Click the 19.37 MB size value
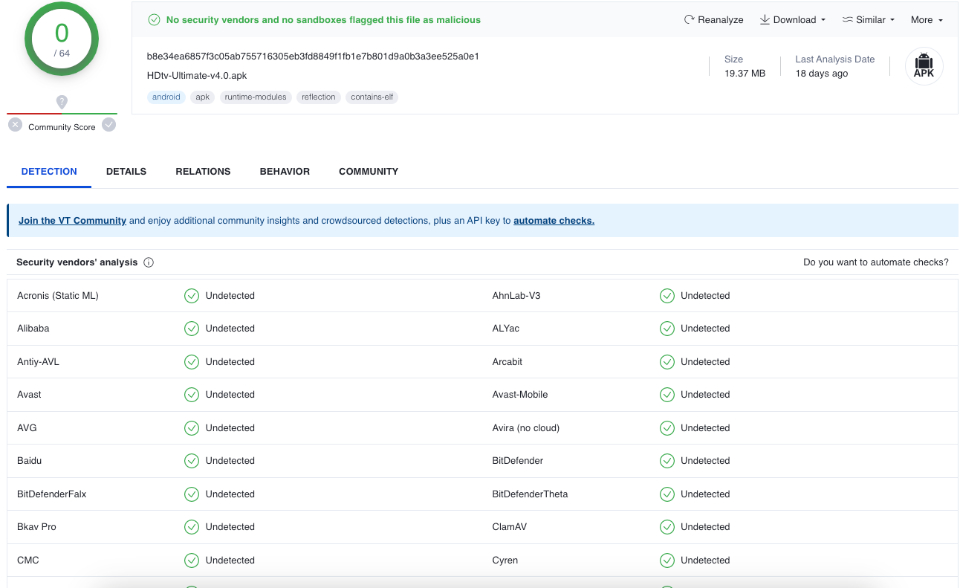This screenshot has height=588, width=960. pos(744,74)
